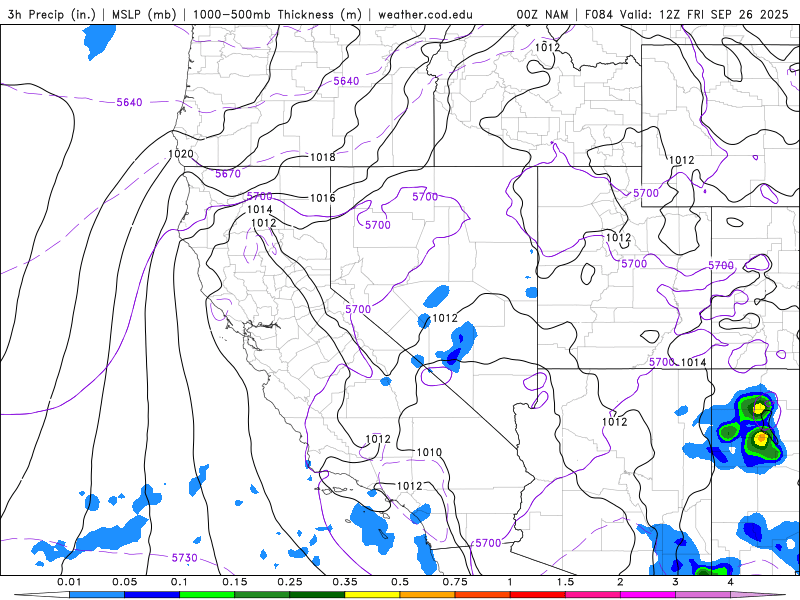Screen dimensions: 800x600
Task: Click the weather.cod.edu text in header
Action: (426, 14)
